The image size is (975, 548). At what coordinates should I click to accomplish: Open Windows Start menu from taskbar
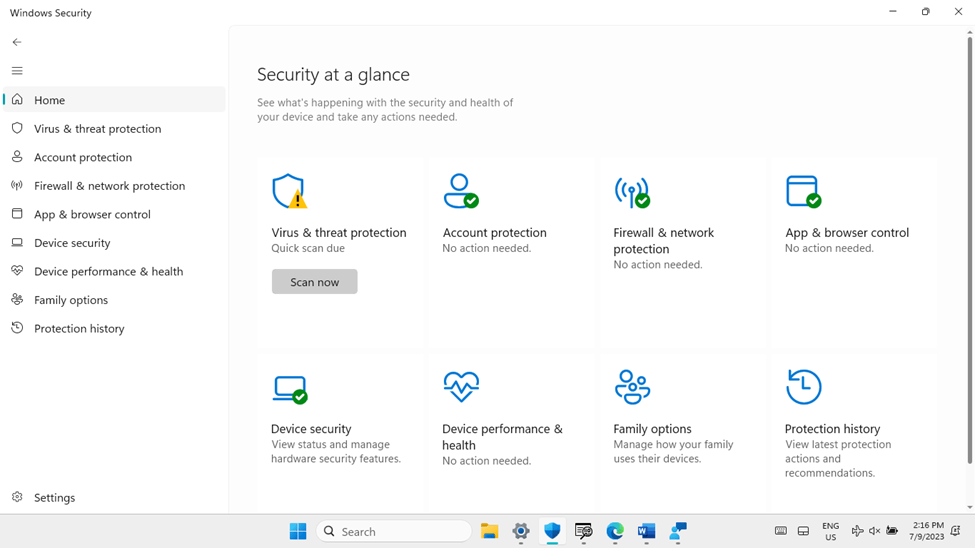tap(298, 531)
